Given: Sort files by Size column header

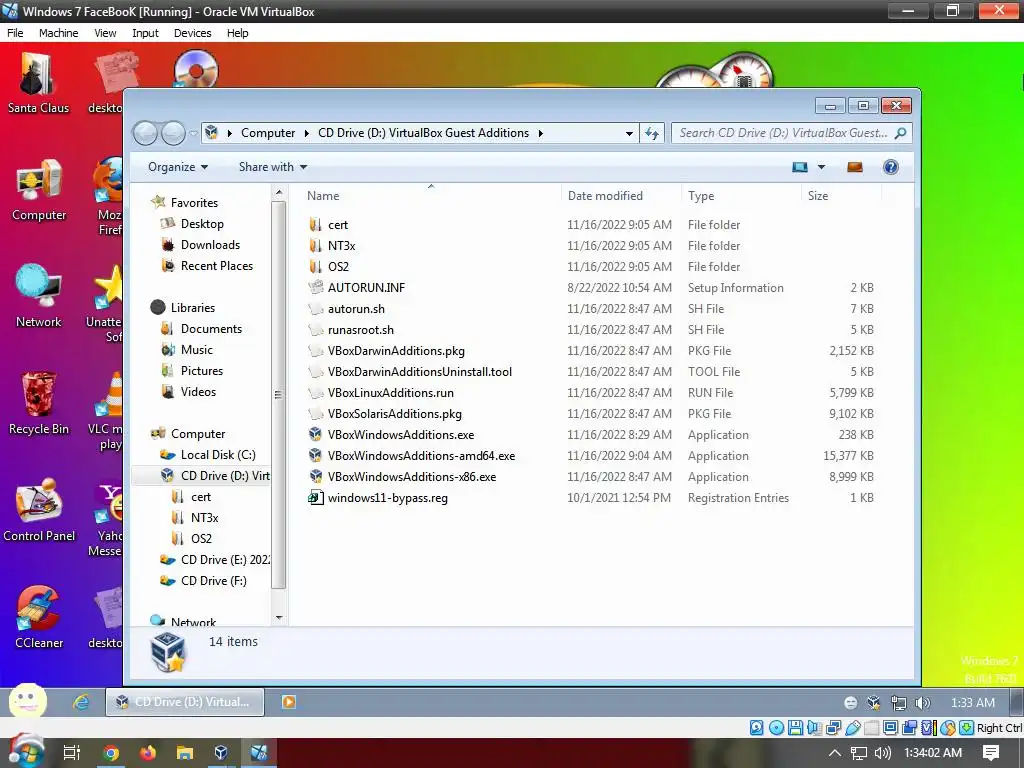Looking at the screenshot, I should 841,196.
